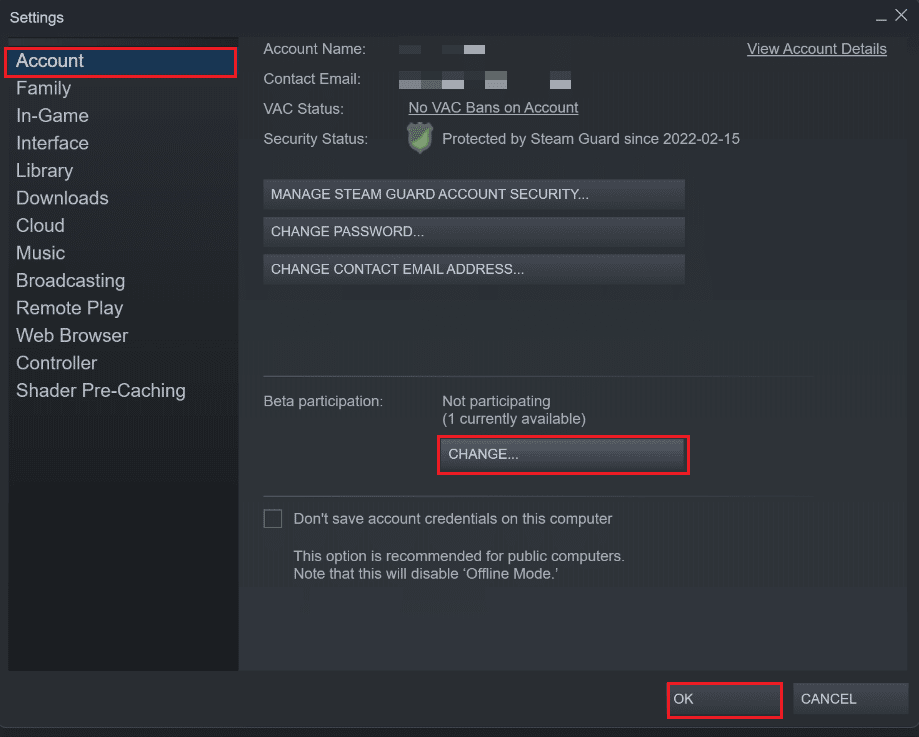Click the Steam Guard protection date text

click(x=591, y=139)
